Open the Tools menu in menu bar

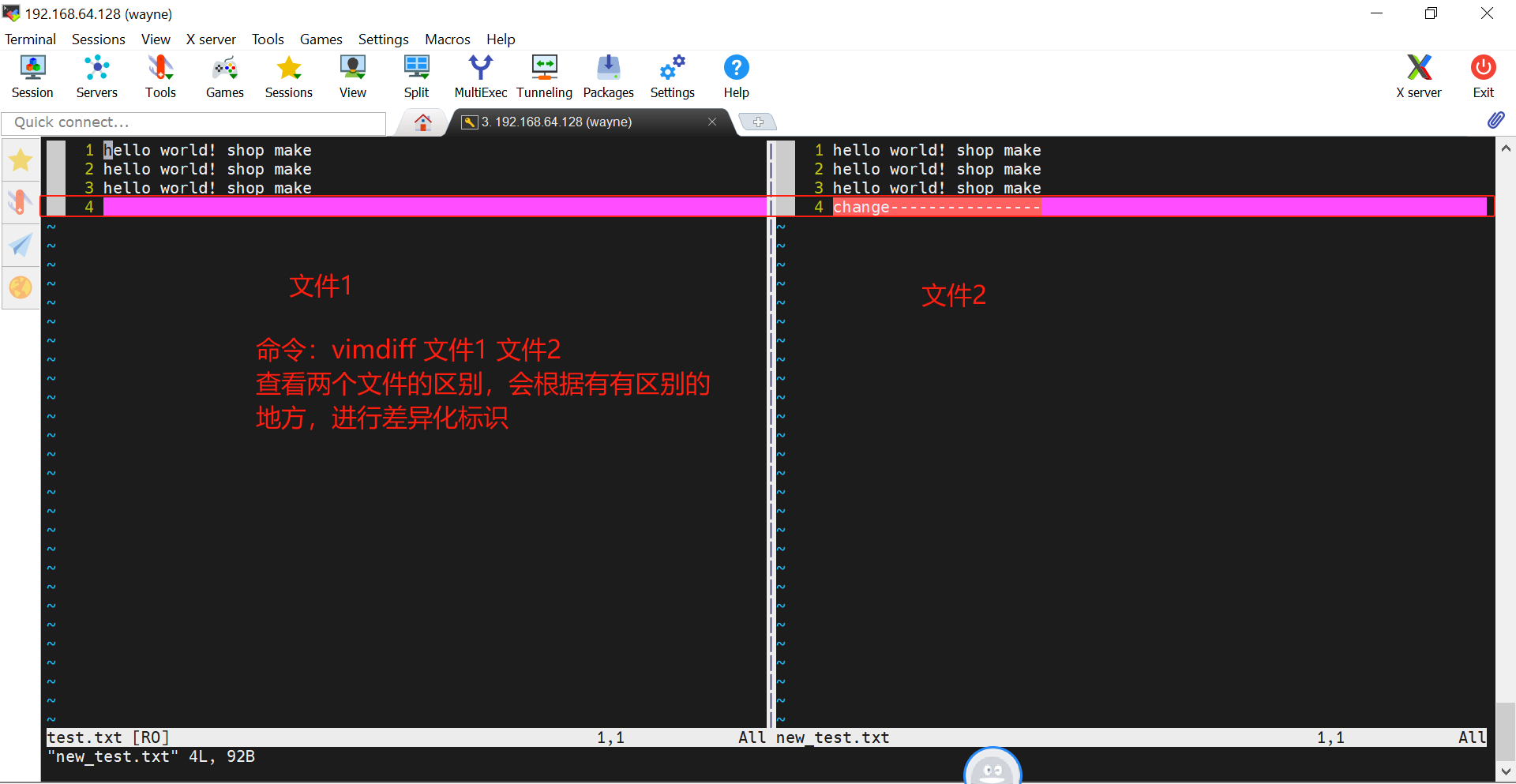[x=268, y=39]
